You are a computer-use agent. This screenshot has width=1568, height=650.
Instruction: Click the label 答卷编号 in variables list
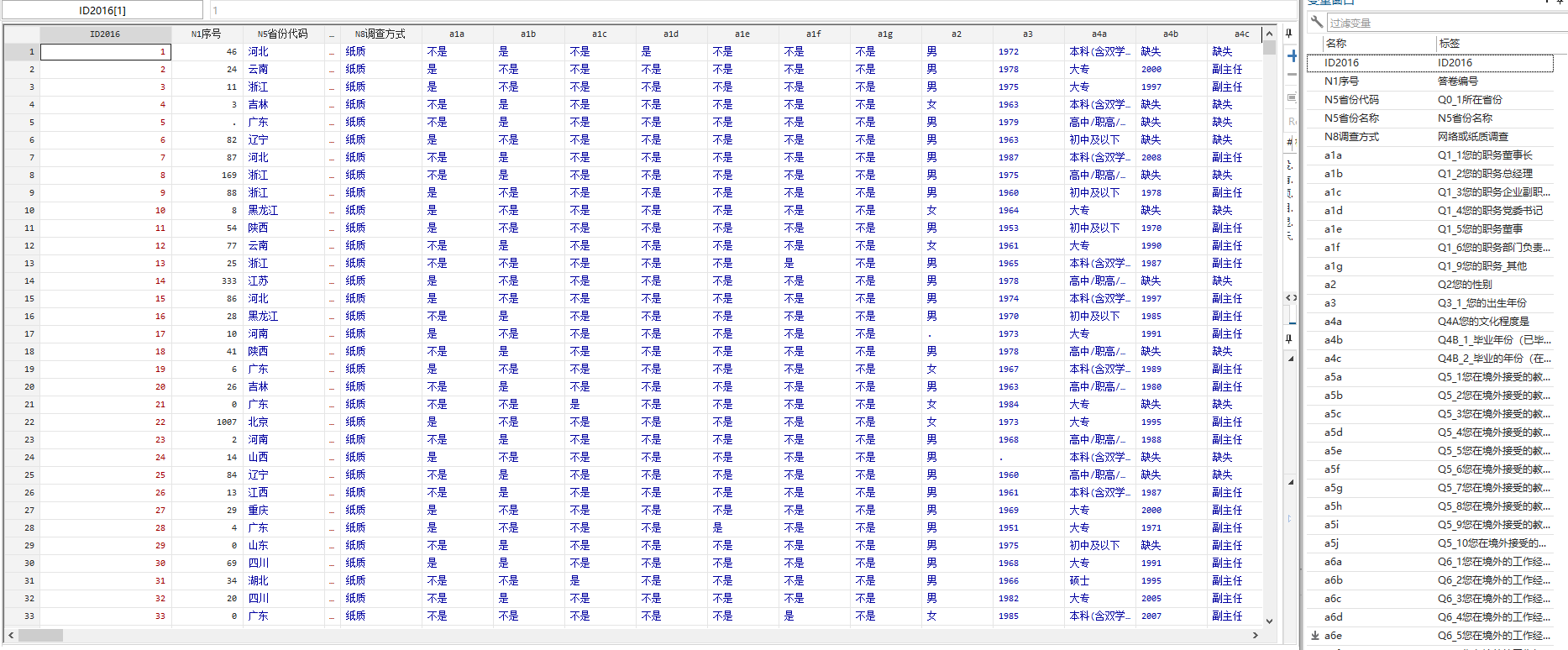(x=1458, y=81)
